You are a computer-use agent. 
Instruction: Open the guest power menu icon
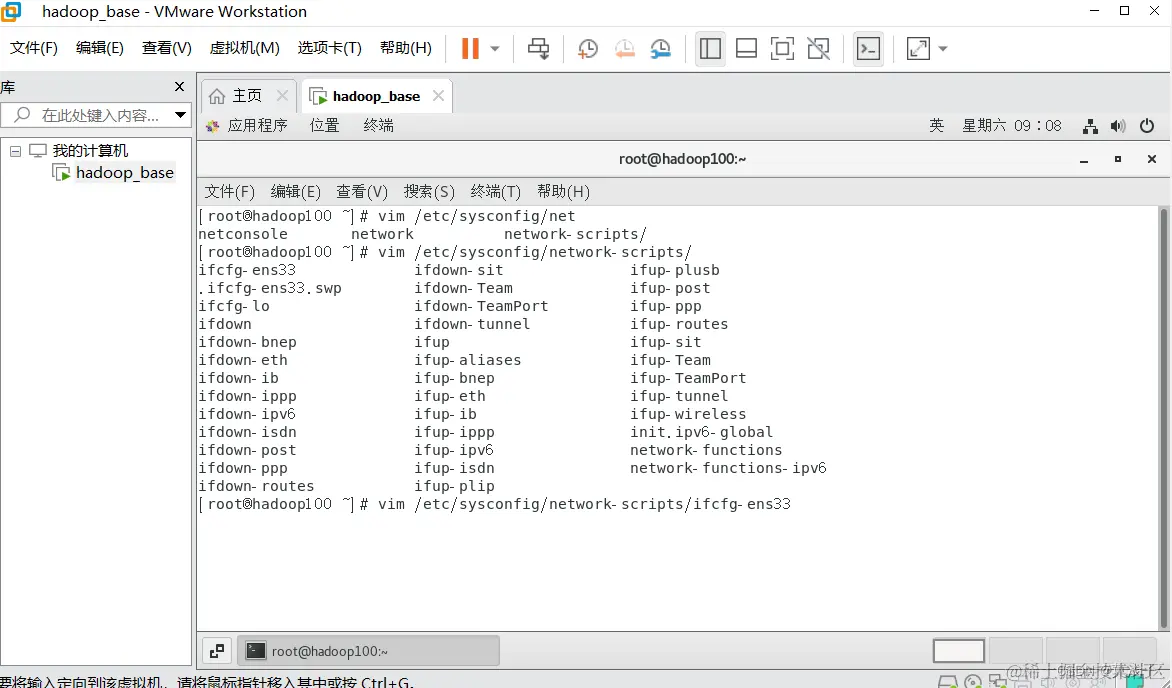point(1147,126)
